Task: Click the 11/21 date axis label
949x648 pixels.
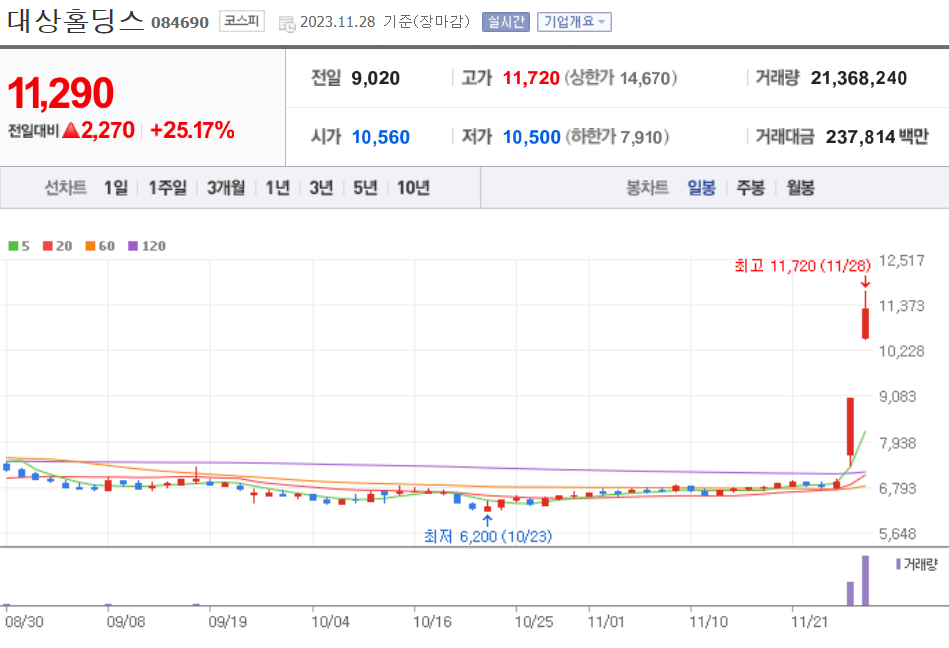Action: click(810, 622)
